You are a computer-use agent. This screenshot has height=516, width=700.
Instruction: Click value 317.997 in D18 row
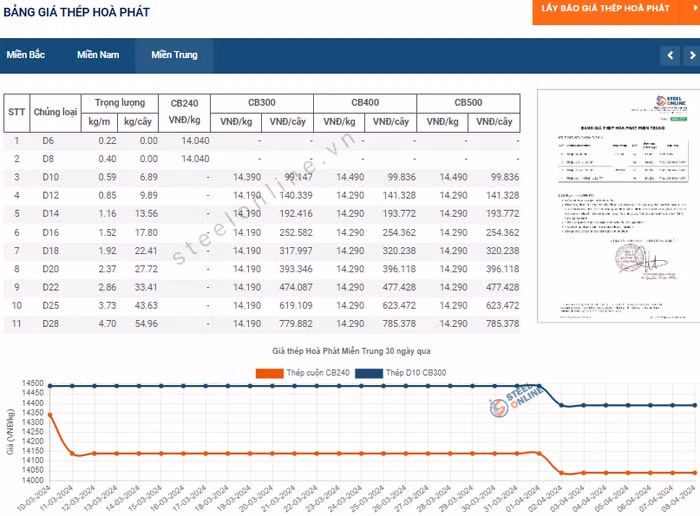(x=296, y=251)
